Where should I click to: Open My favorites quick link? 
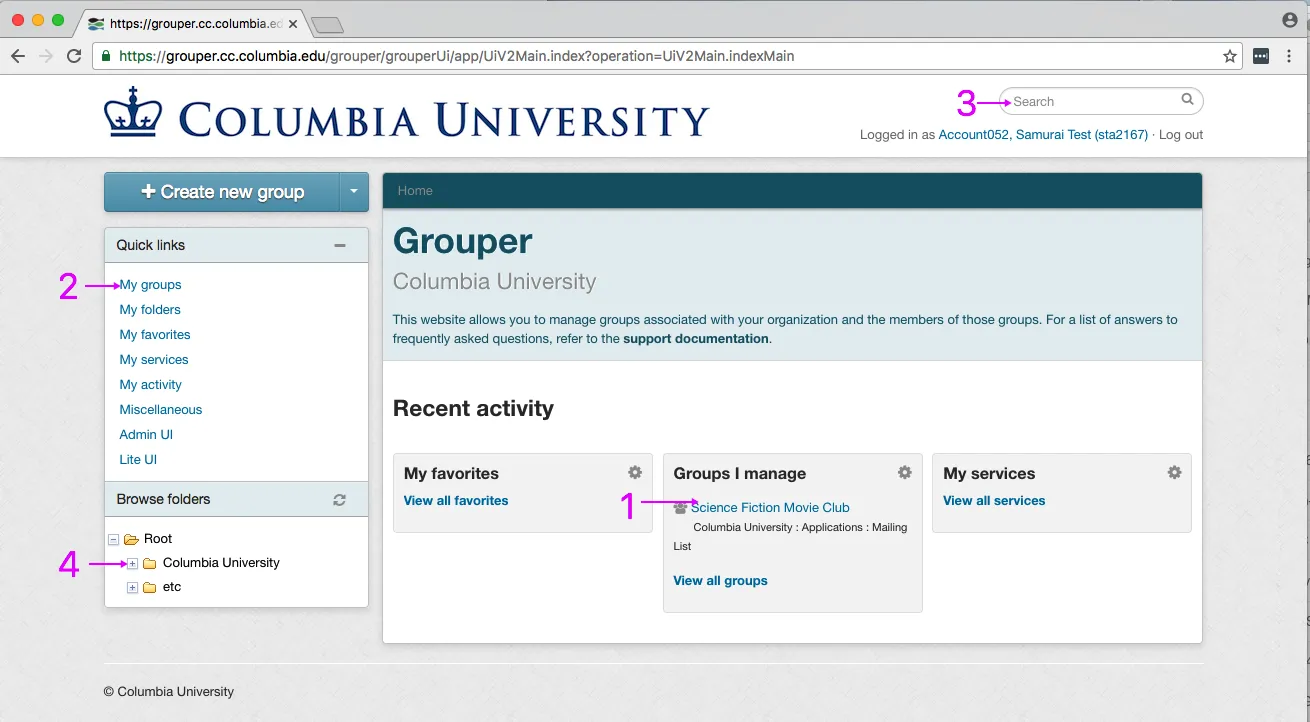click(x=155, y=335)
